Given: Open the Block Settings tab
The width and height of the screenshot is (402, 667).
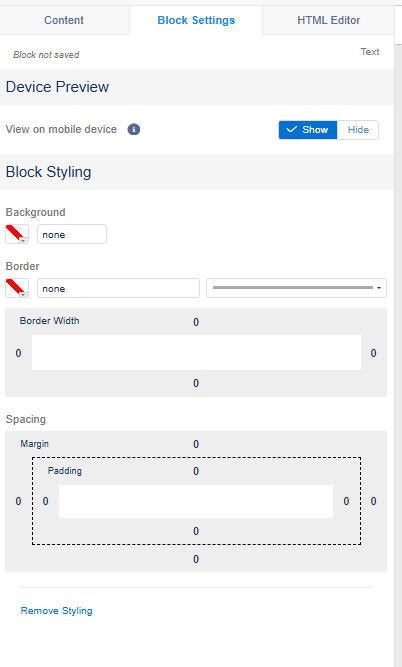Looking at the screenshot, I should [196, 20].
